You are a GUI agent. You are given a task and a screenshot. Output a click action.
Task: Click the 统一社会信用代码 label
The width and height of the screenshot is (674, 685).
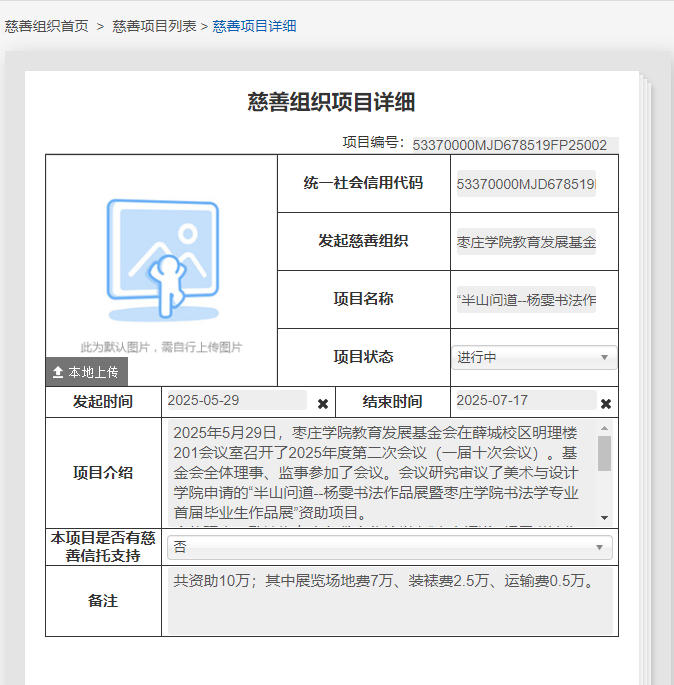coord(363,183)
